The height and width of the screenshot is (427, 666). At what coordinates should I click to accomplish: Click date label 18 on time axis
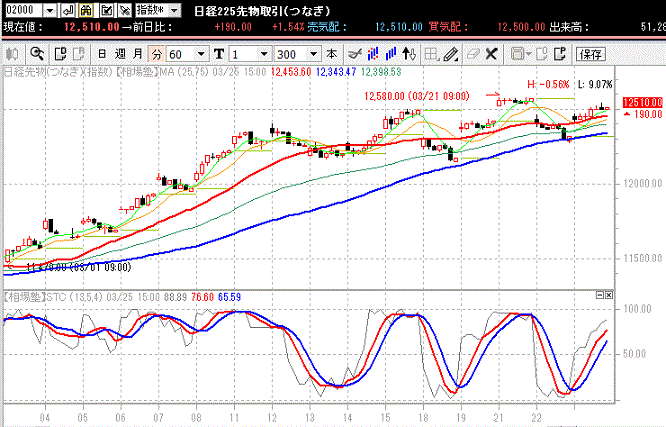(x=423, y=418)
